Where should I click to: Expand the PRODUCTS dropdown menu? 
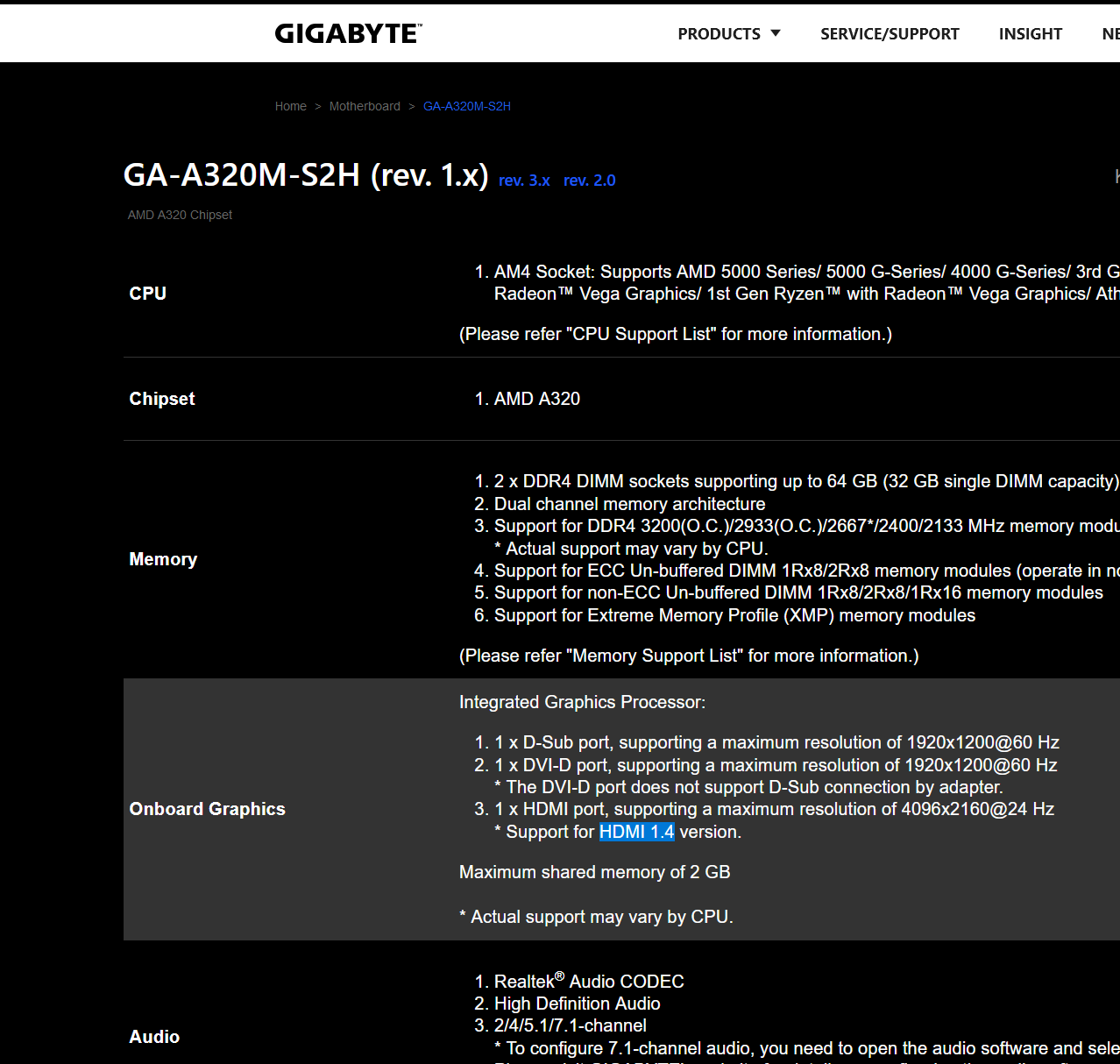pos(728,34)
